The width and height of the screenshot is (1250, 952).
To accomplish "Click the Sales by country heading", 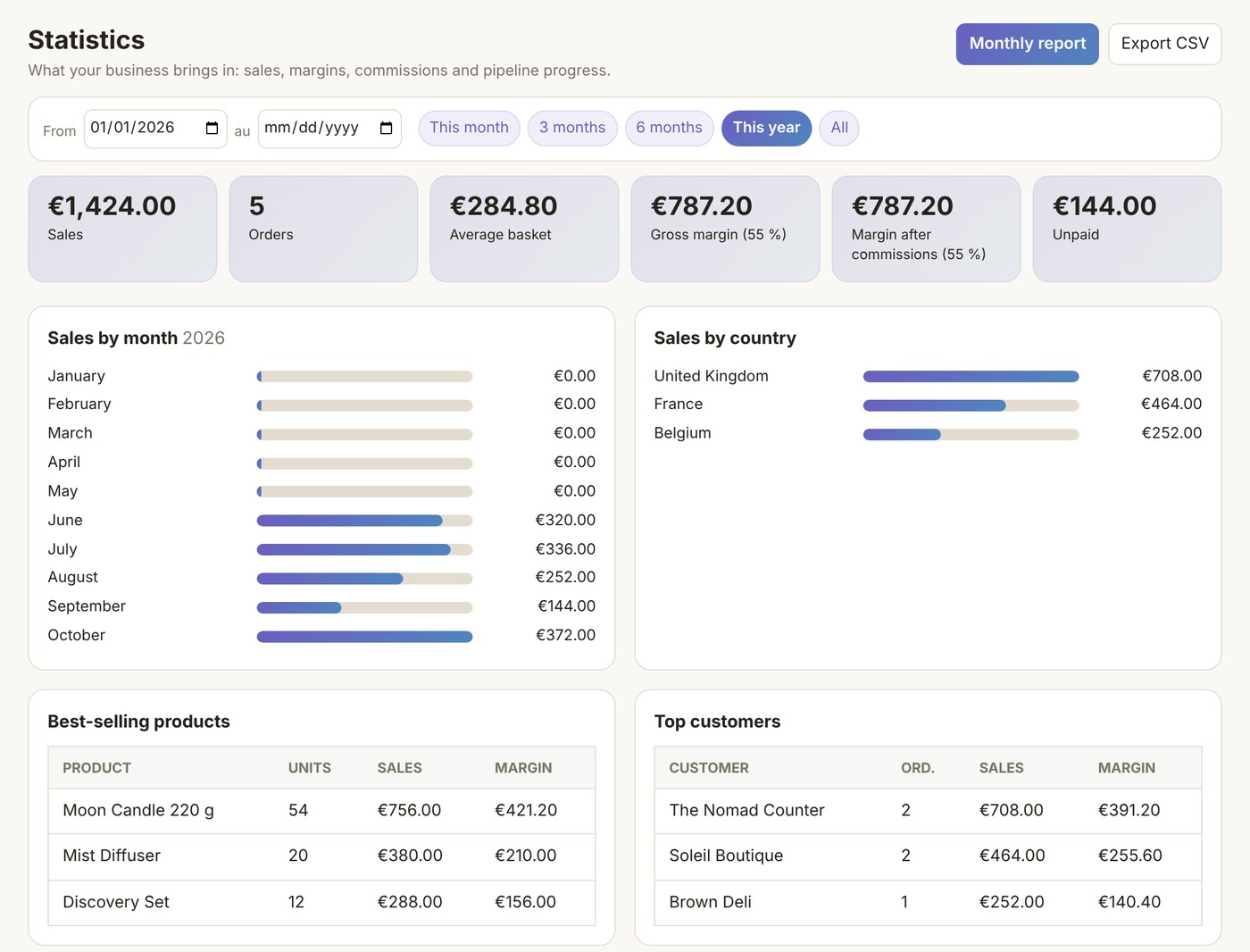I will tap(725, 338).
